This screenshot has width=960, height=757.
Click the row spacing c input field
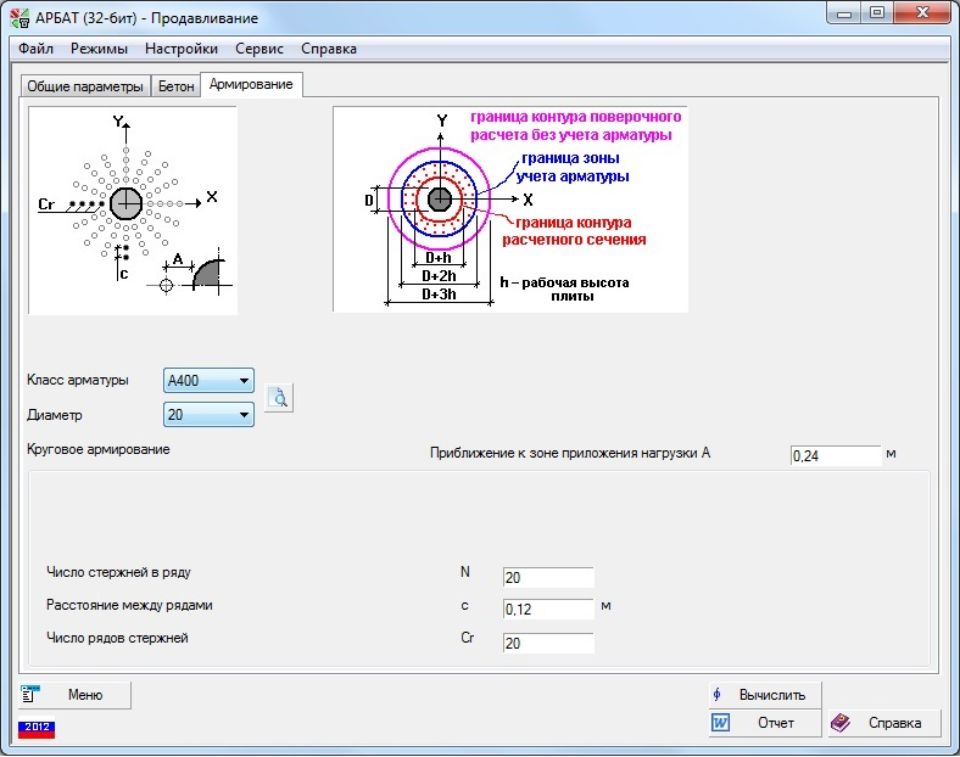tap(548, 609)
